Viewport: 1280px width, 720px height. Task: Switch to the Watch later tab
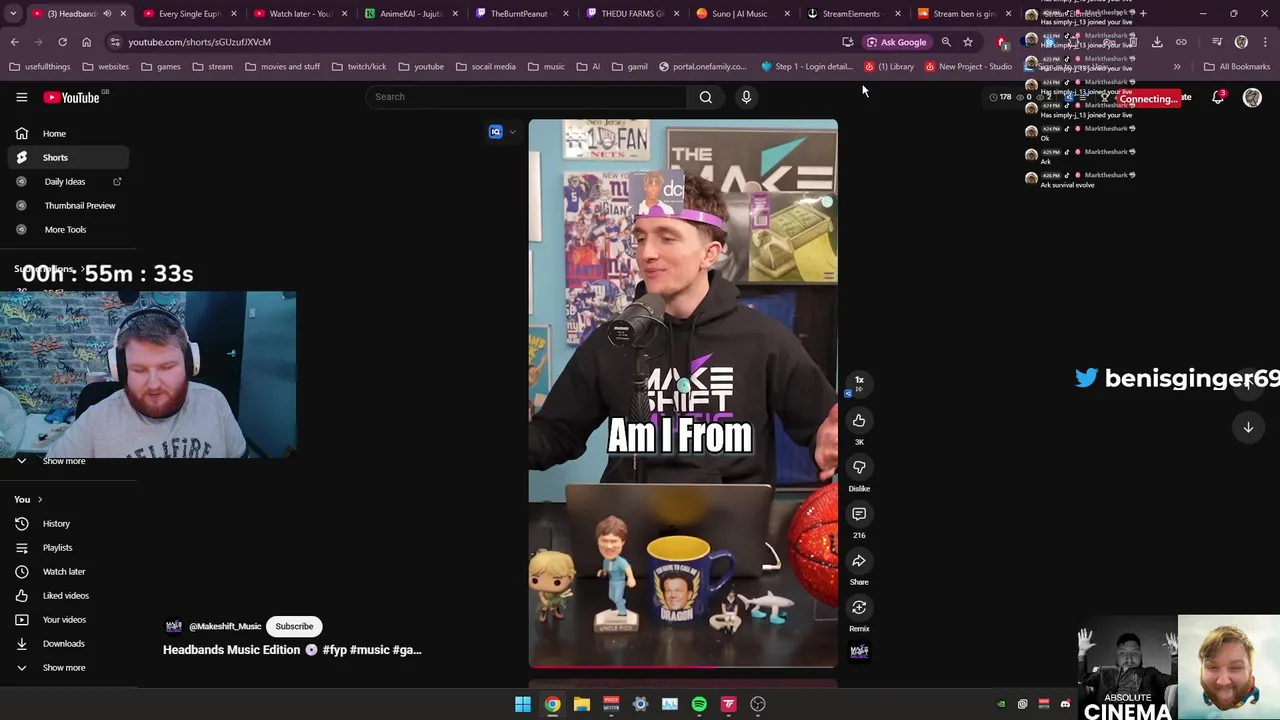[300, 14]
